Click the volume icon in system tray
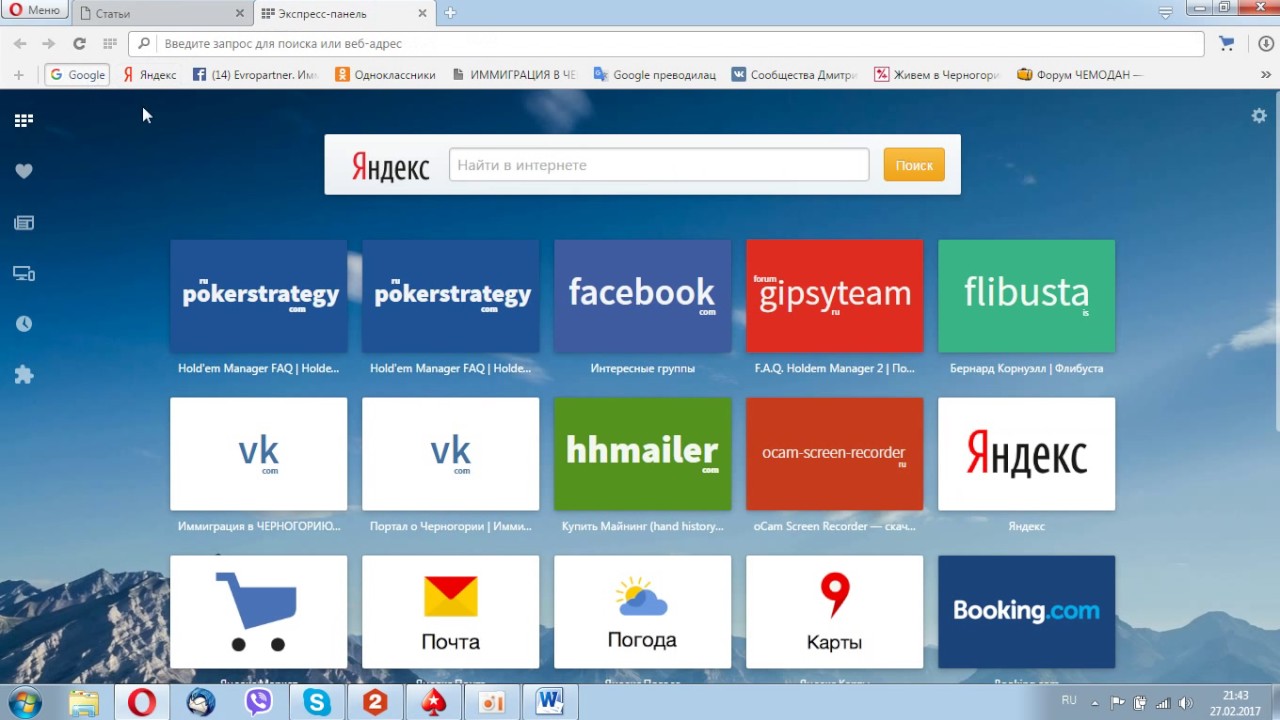The width and height of the screenshot is (1280, 720). (1186, 703)
